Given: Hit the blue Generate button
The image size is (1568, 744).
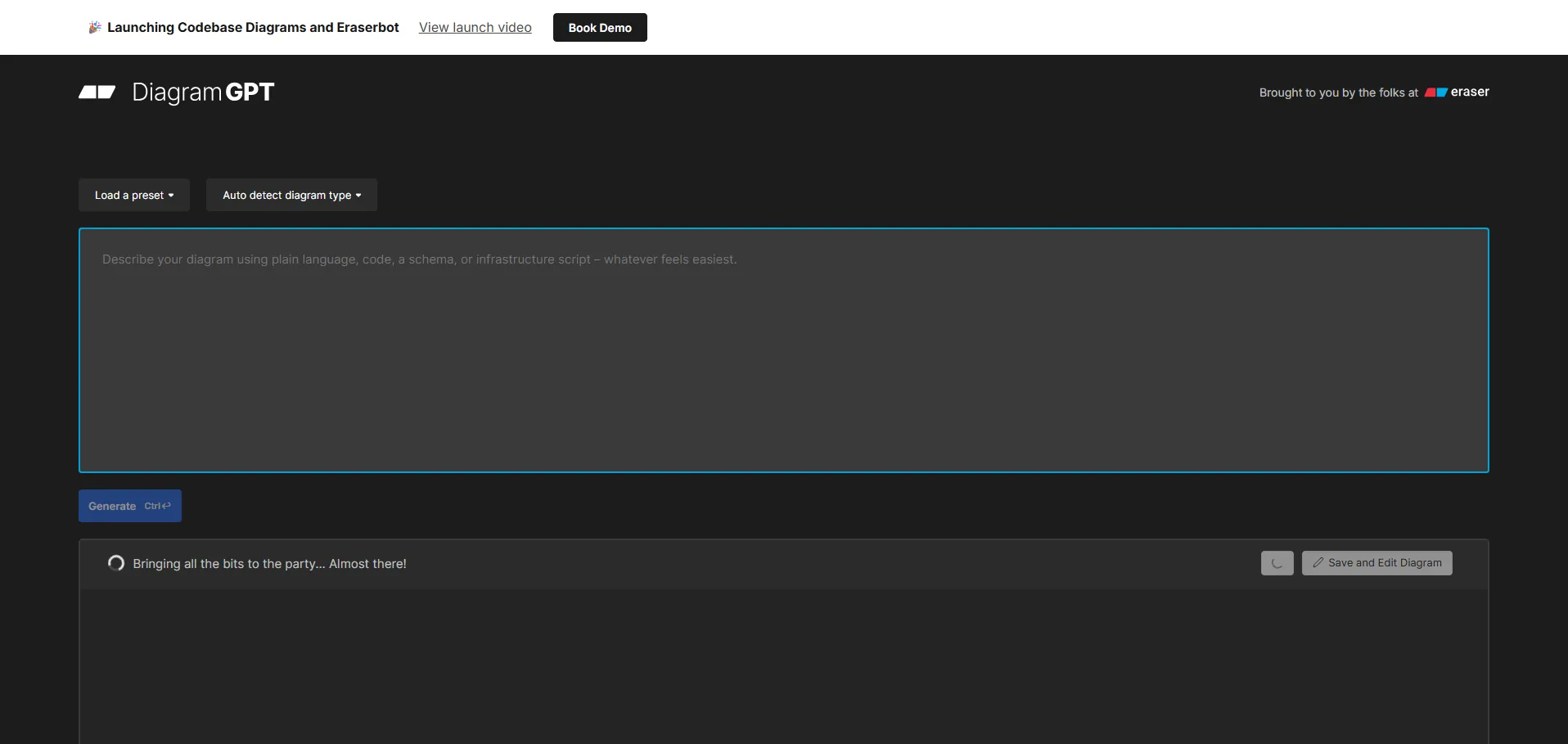Looking at the screenshot, I should point(112,506).
